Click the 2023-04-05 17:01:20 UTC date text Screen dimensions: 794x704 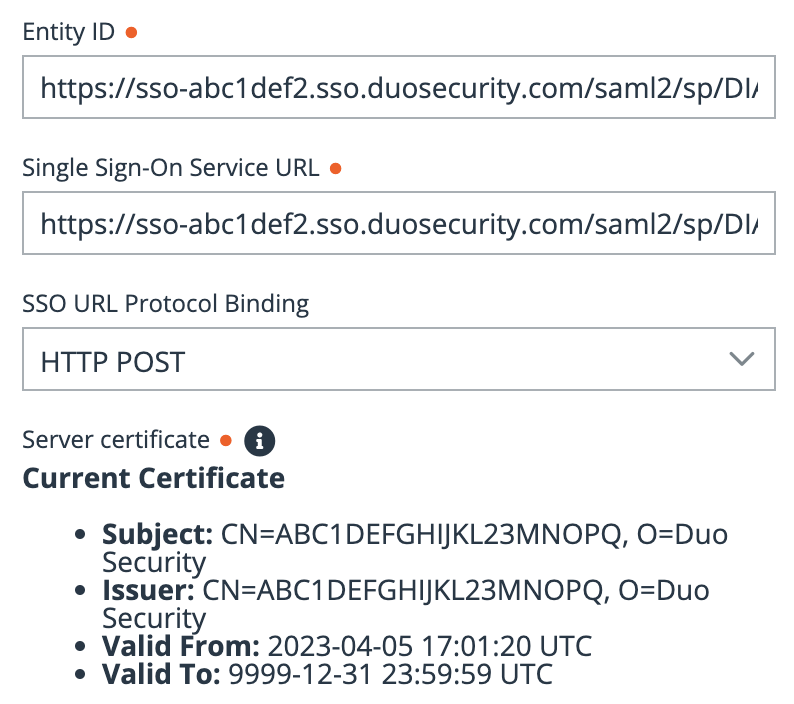(x=430, y=645)
